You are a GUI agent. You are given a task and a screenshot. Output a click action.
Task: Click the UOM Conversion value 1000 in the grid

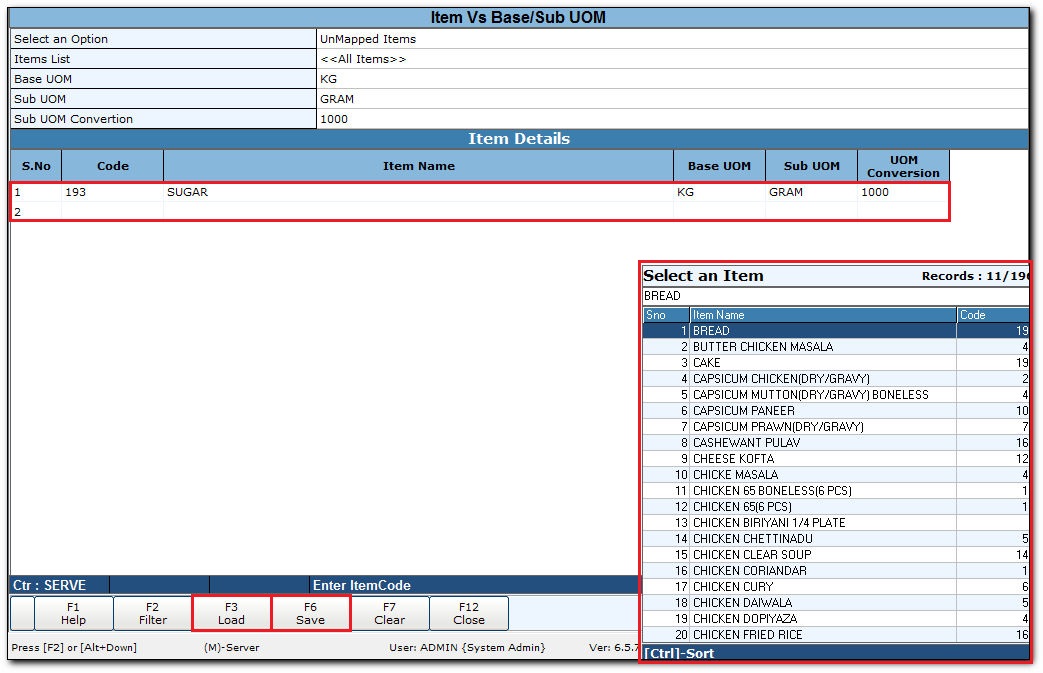(902, 192)
